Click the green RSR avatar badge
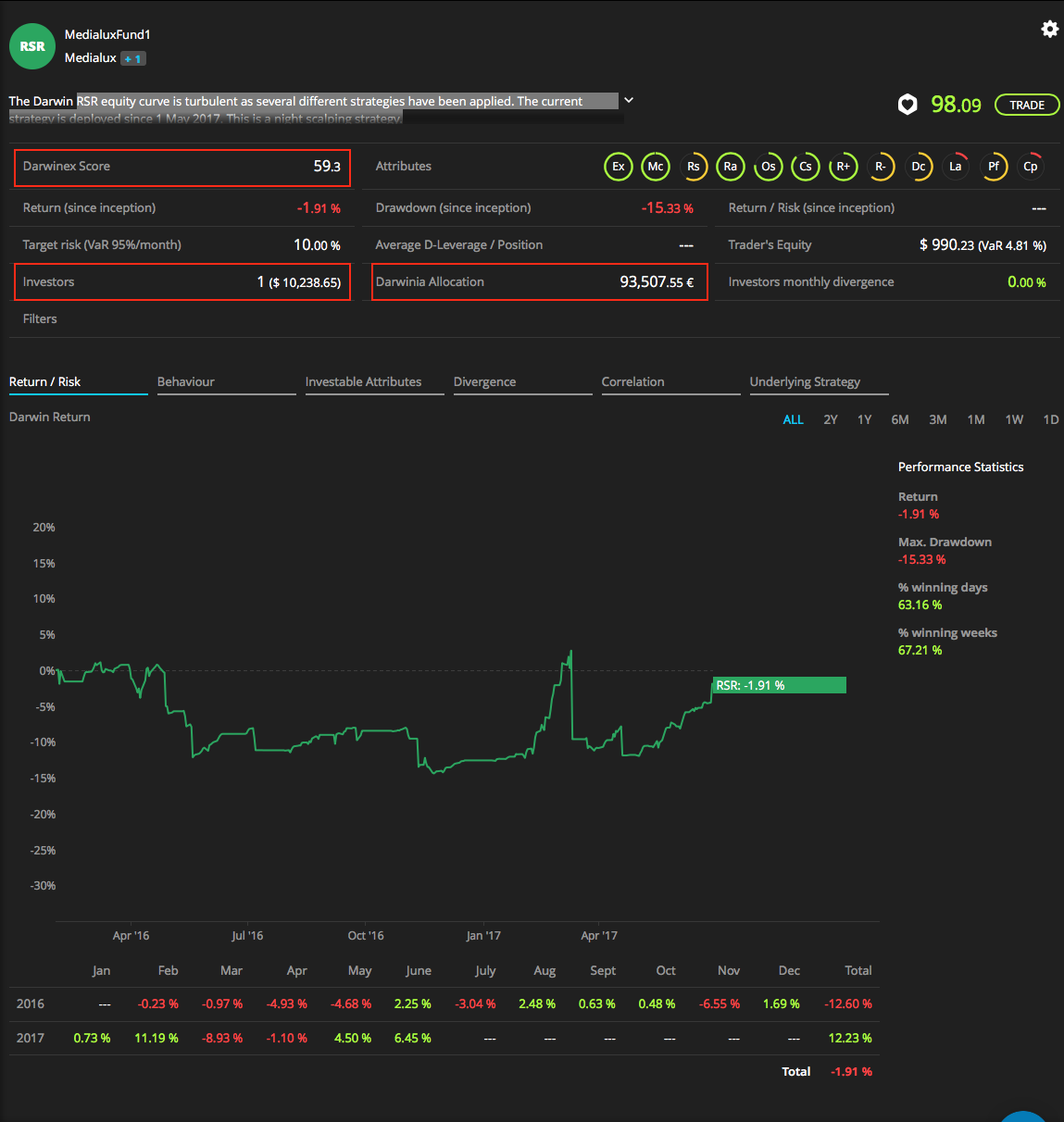Image resolution: width=1064 pixels, height=1122 pixels. tap(32, 46)
